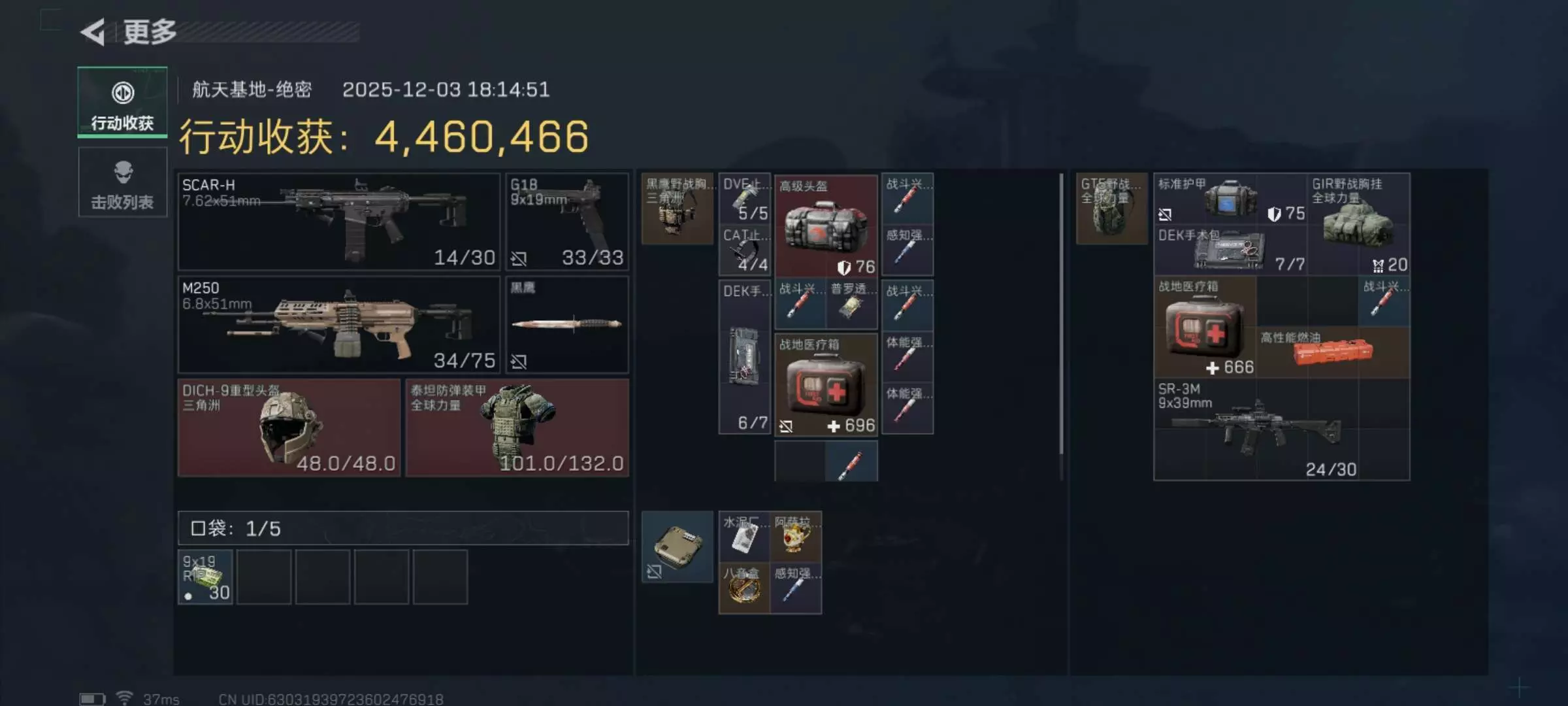This screenshot has width=1568, height=706.
Task: Switch to the 击败列表 tab
Action: pos(122,182)
